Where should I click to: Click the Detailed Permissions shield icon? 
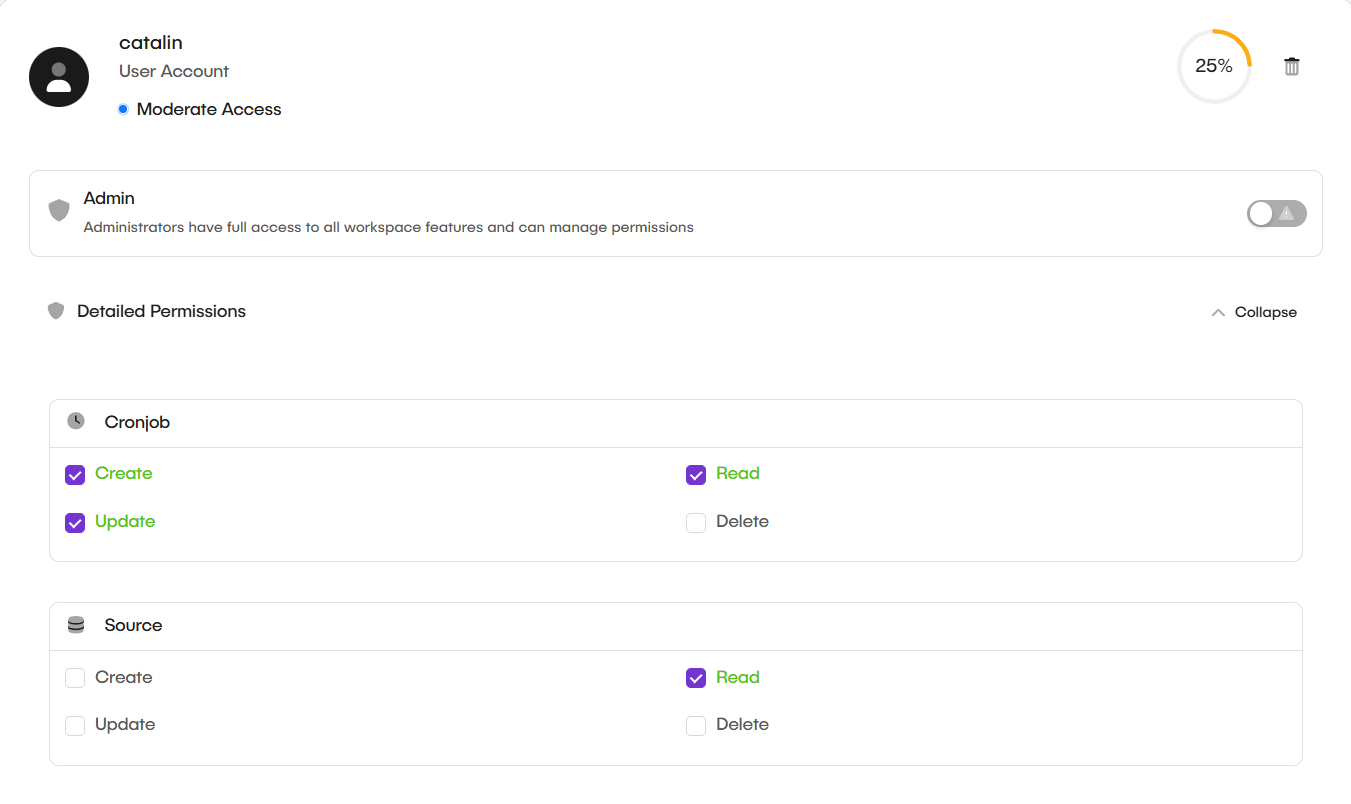56,310
